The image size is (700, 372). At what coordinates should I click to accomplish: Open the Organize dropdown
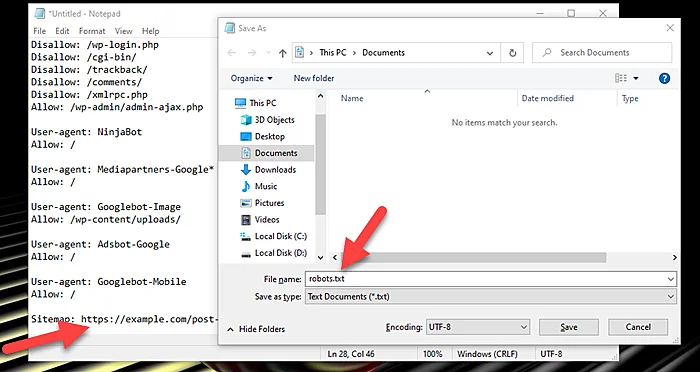click(x=251, y=78)
